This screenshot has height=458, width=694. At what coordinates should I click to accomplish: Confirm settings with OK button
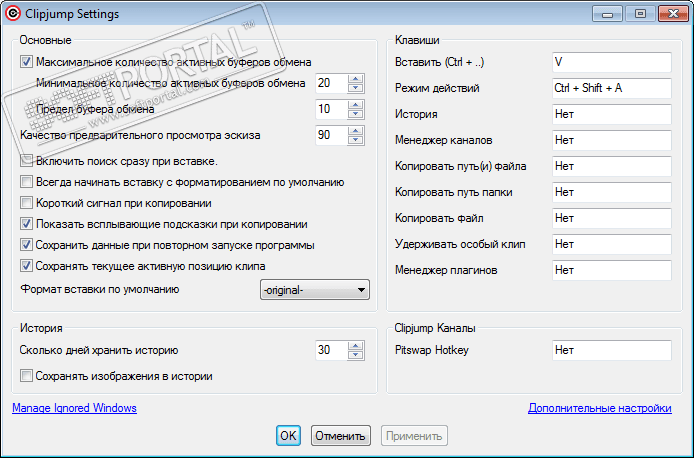288,436
